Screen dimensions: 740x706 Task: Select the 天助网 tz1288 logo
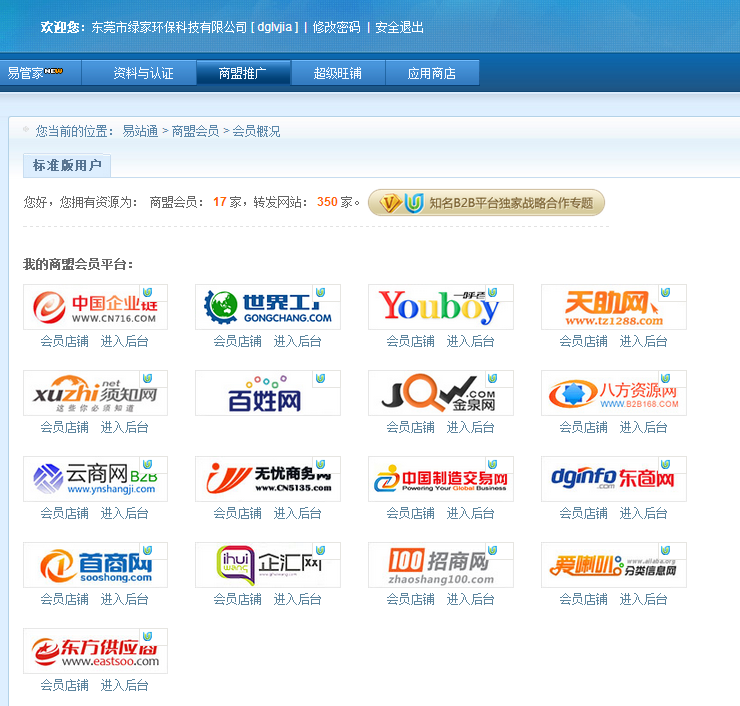tap(613, 307)
